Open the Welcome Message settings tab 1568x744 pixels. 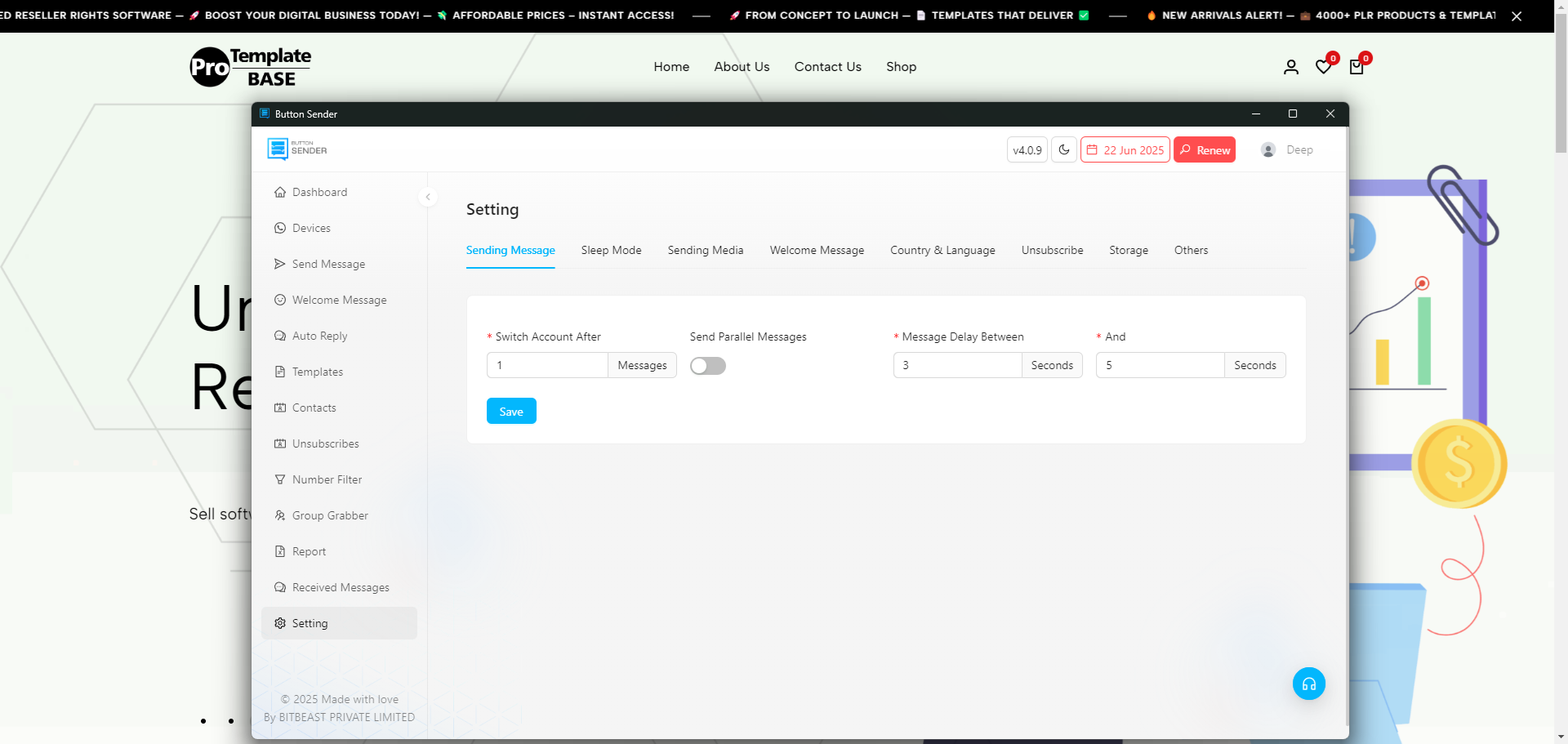click(x=817, y=250)
